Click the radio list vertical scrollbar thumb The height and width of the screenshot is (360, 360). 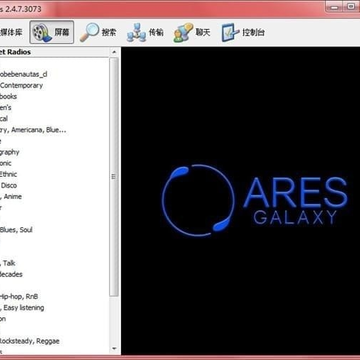tap(114, 176)
